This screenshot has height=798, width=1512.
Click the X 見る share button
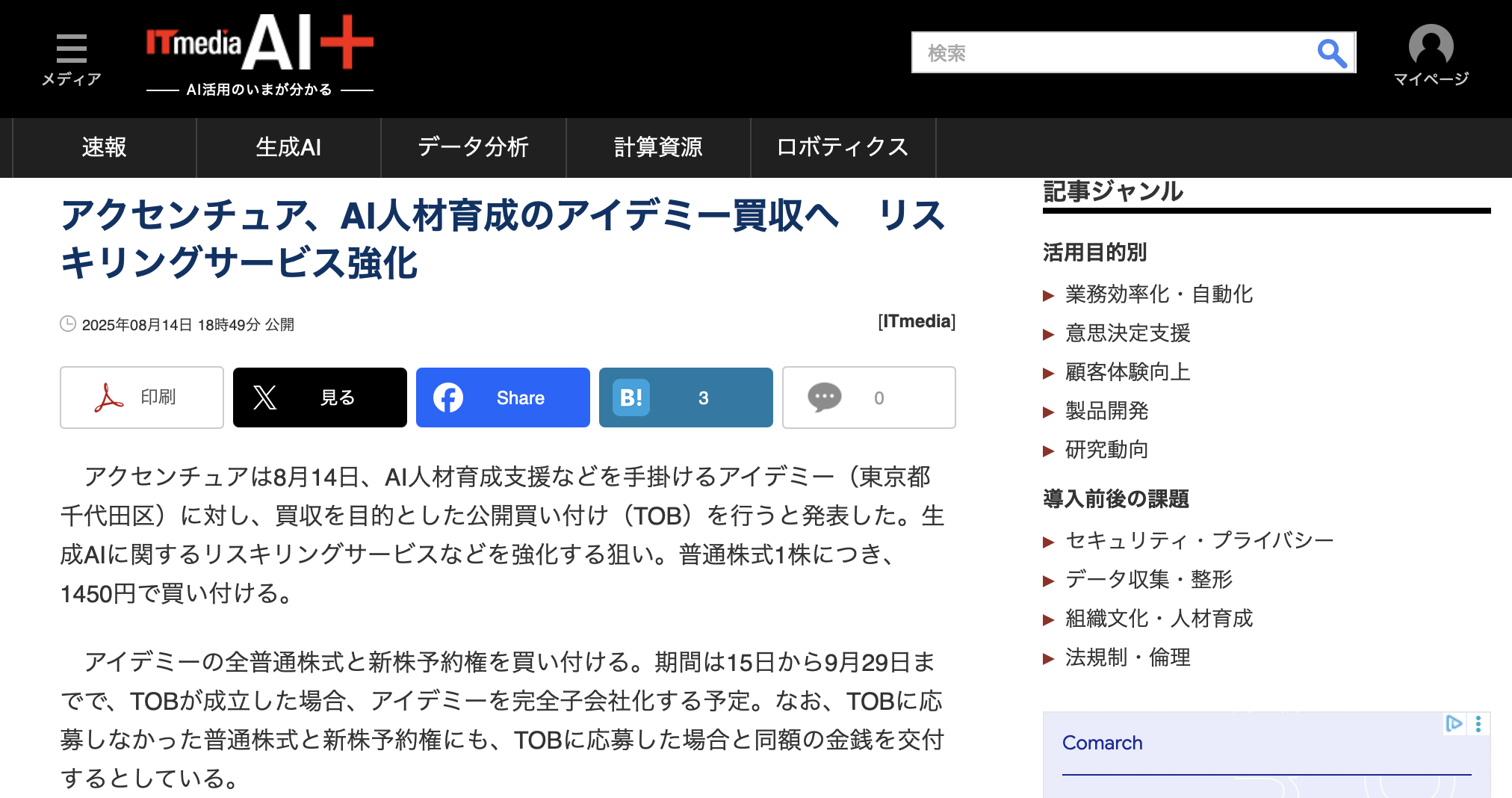[x=320, y=398]
